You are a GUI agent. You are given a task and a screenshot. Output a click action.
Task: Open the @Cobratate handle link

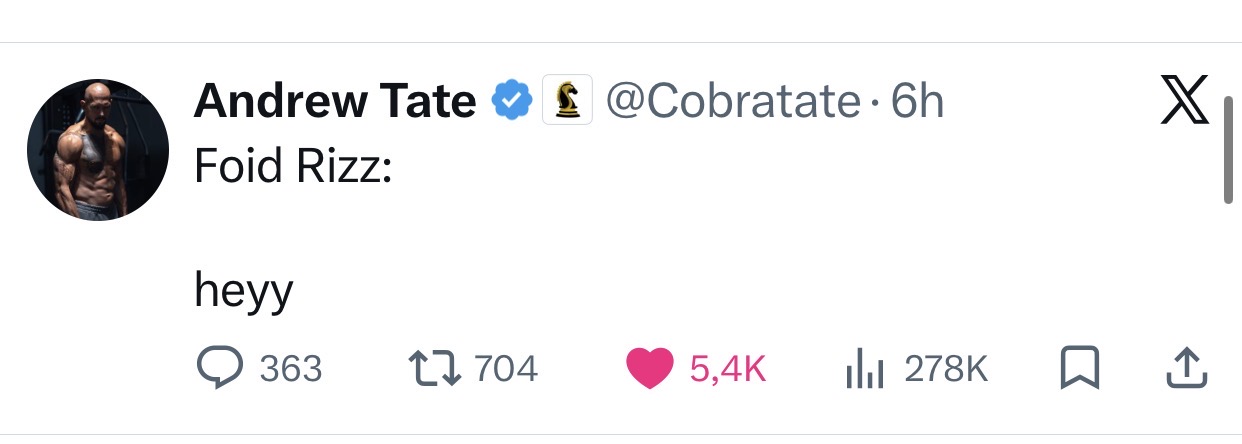point(733,101)
